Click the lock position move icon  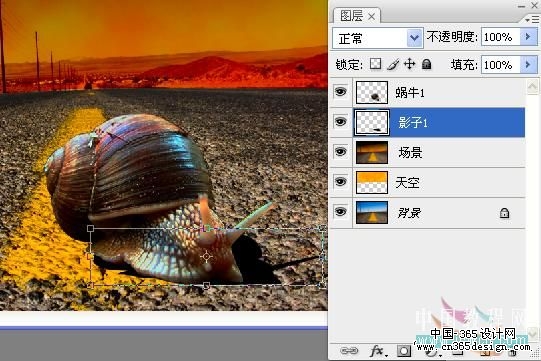410,64
